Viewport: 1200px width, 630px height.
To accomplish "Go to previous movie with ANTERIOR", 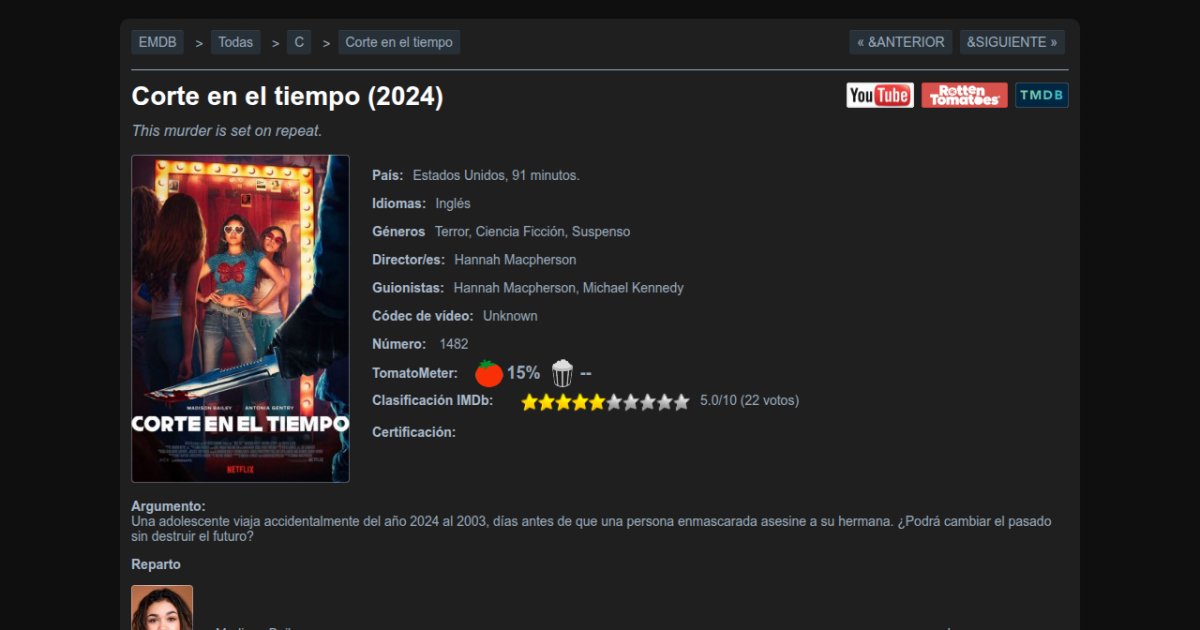I will click(901, 42).
